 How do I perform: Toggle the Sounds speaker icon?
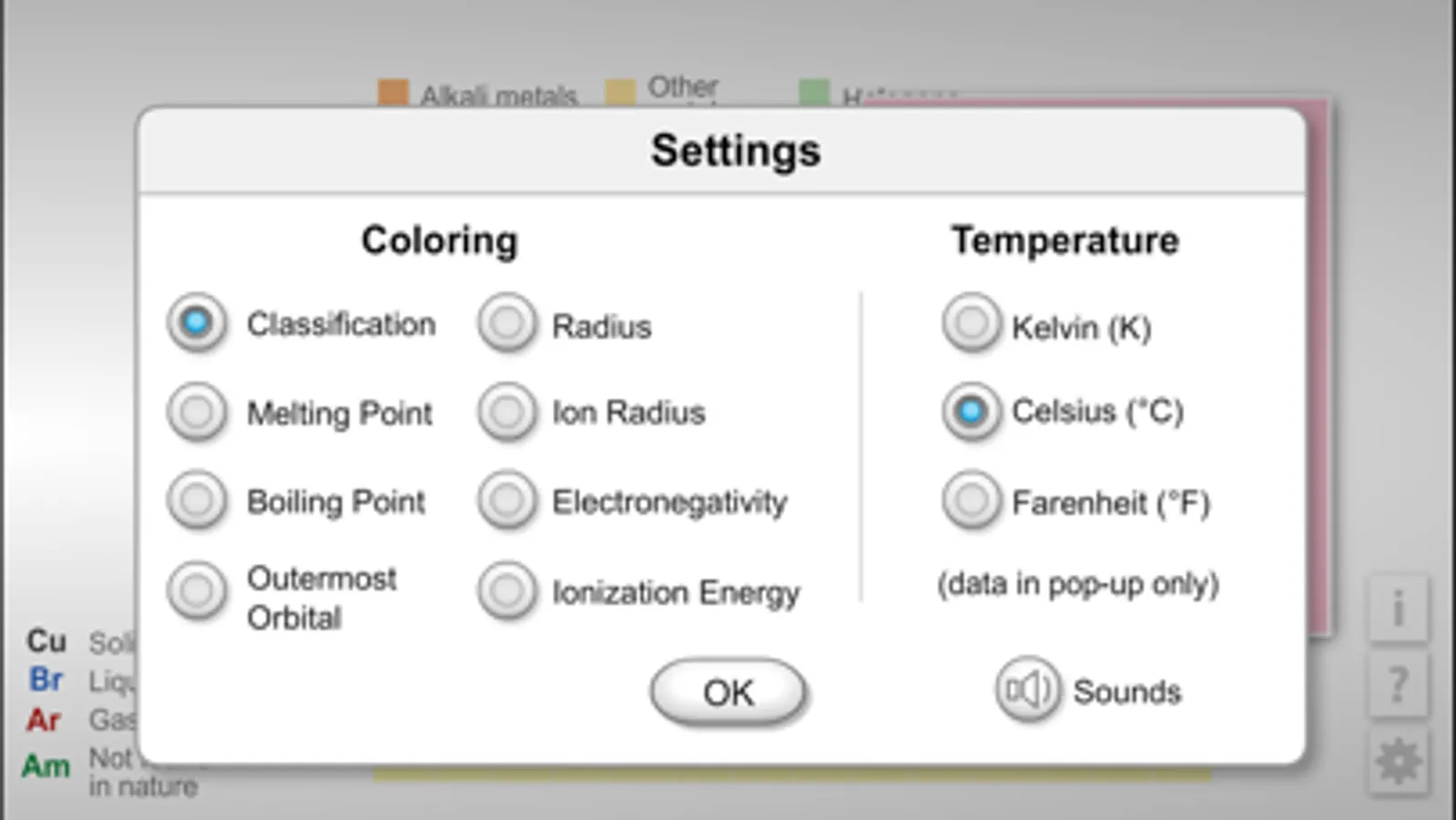(x=1027, y=690)
